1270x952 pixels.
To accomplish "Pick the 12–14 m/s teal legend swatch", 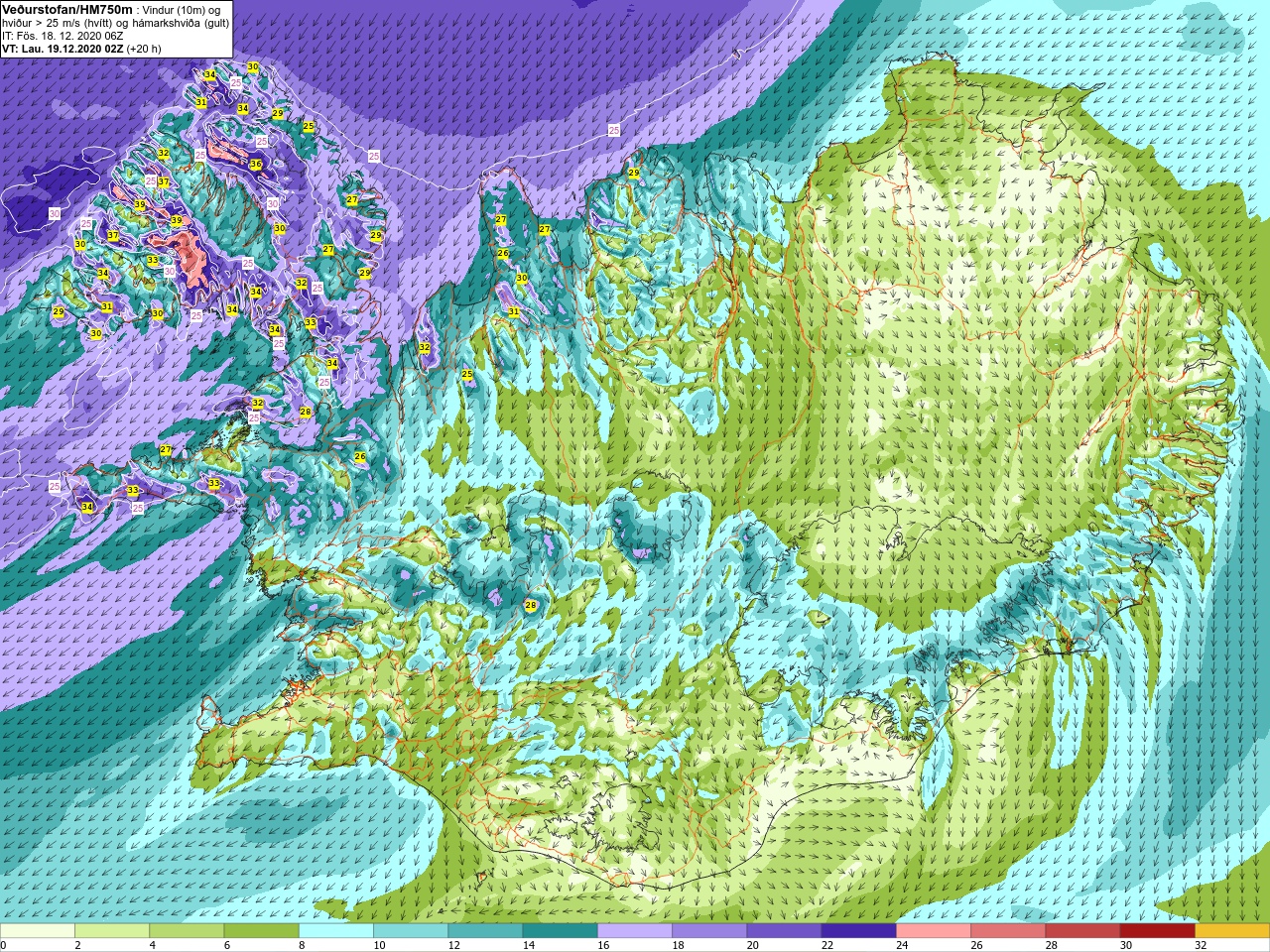I will (485, 931).
